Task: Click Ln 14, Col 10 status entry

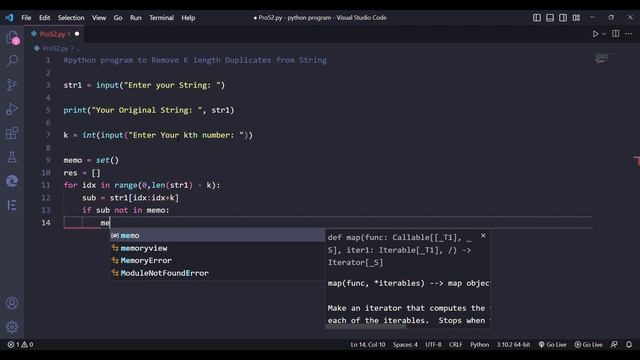Action: pos(367,344)
